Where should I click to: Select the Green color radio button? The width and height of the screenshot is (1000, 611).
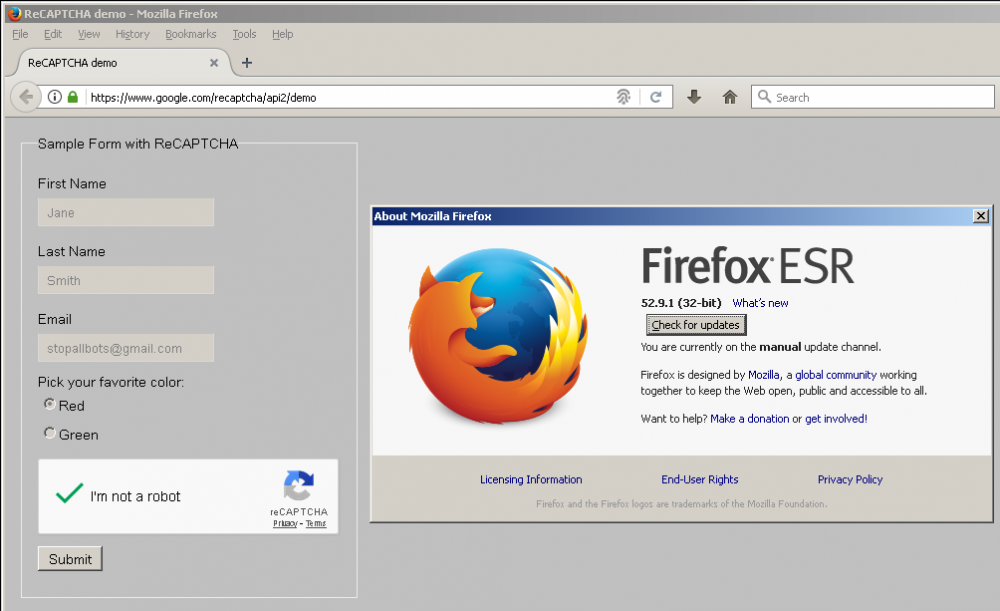pos(50,433)
